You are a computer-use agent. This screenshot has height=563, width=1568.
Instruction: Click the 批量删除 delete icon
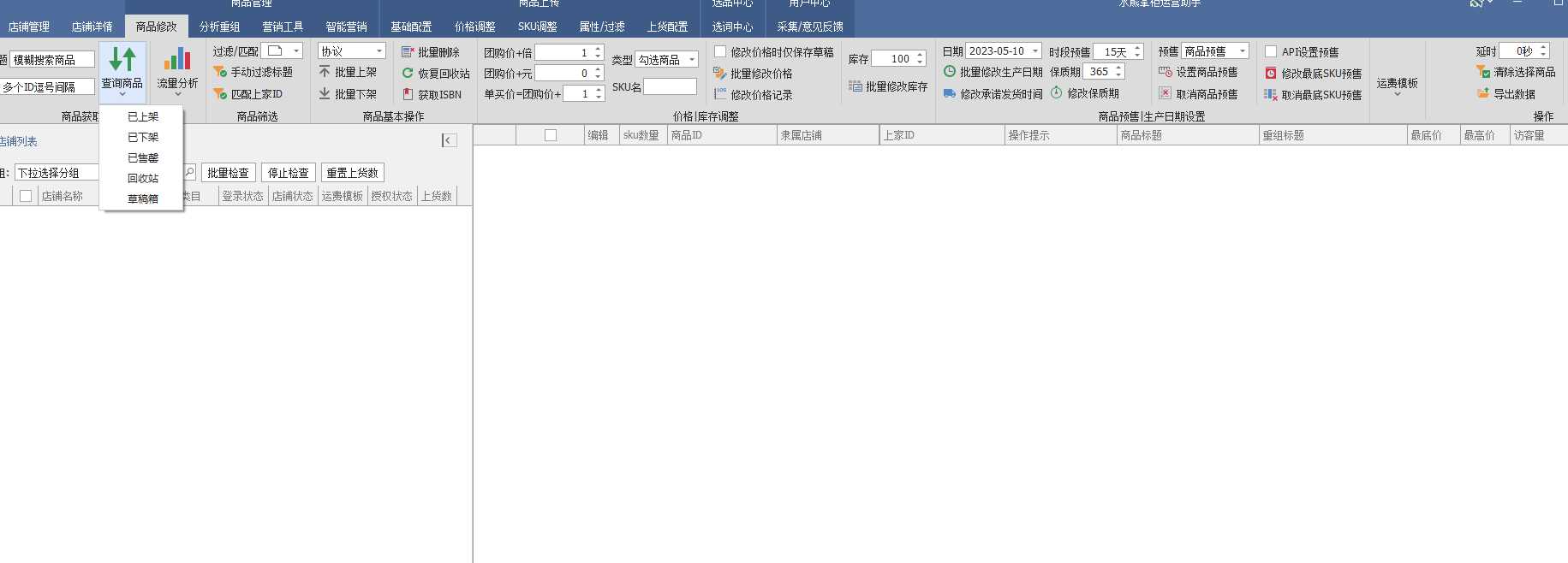coord(408,52)
